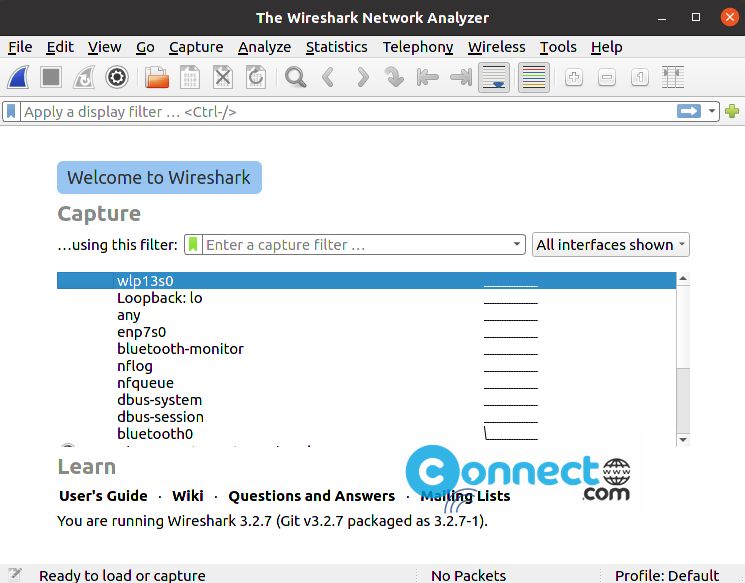Select the dbus-system interface
The image size is (745, 583).
366,400
